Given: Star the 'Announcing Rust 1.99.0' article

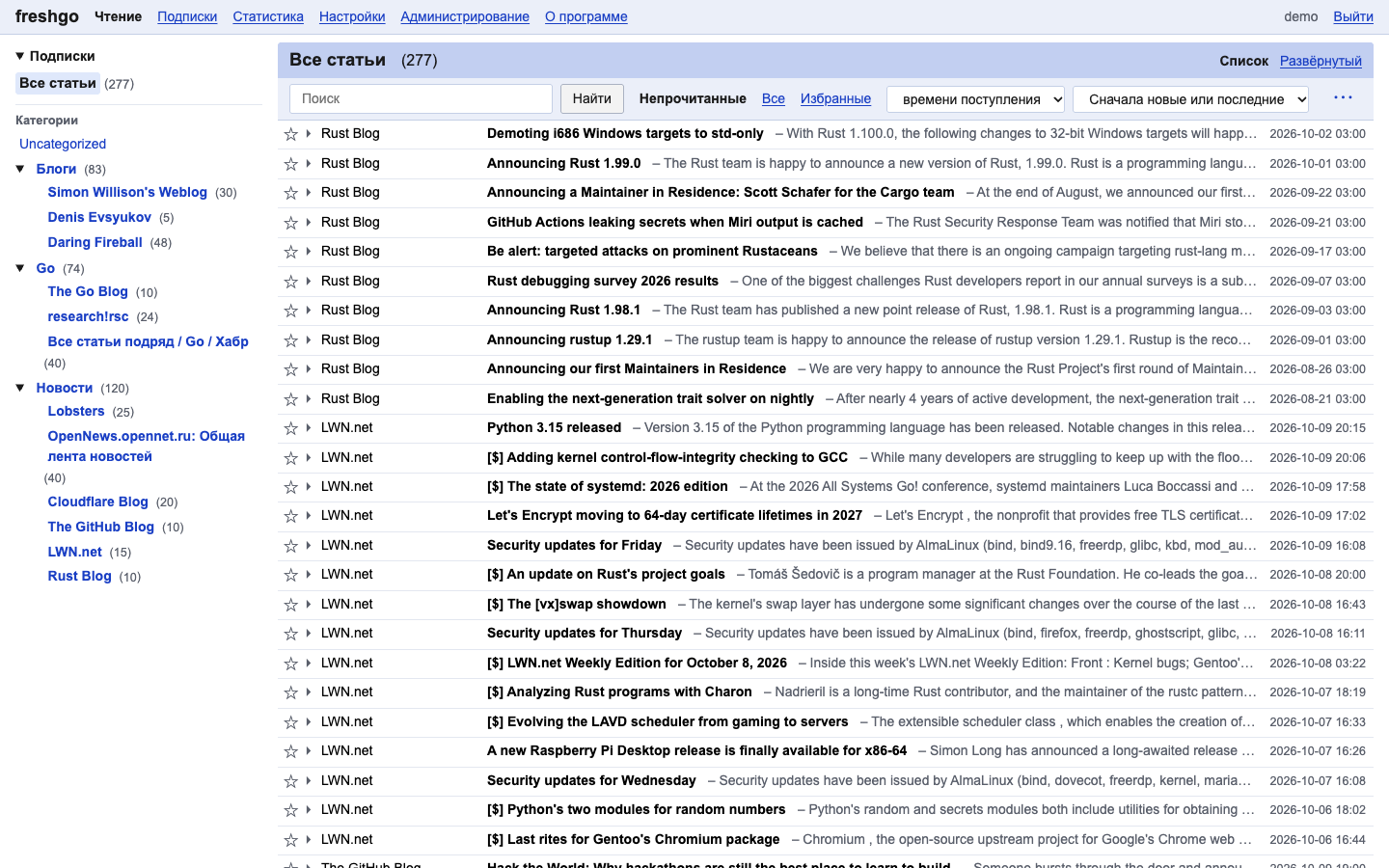Looking at the screenshot, I should 290,164.
